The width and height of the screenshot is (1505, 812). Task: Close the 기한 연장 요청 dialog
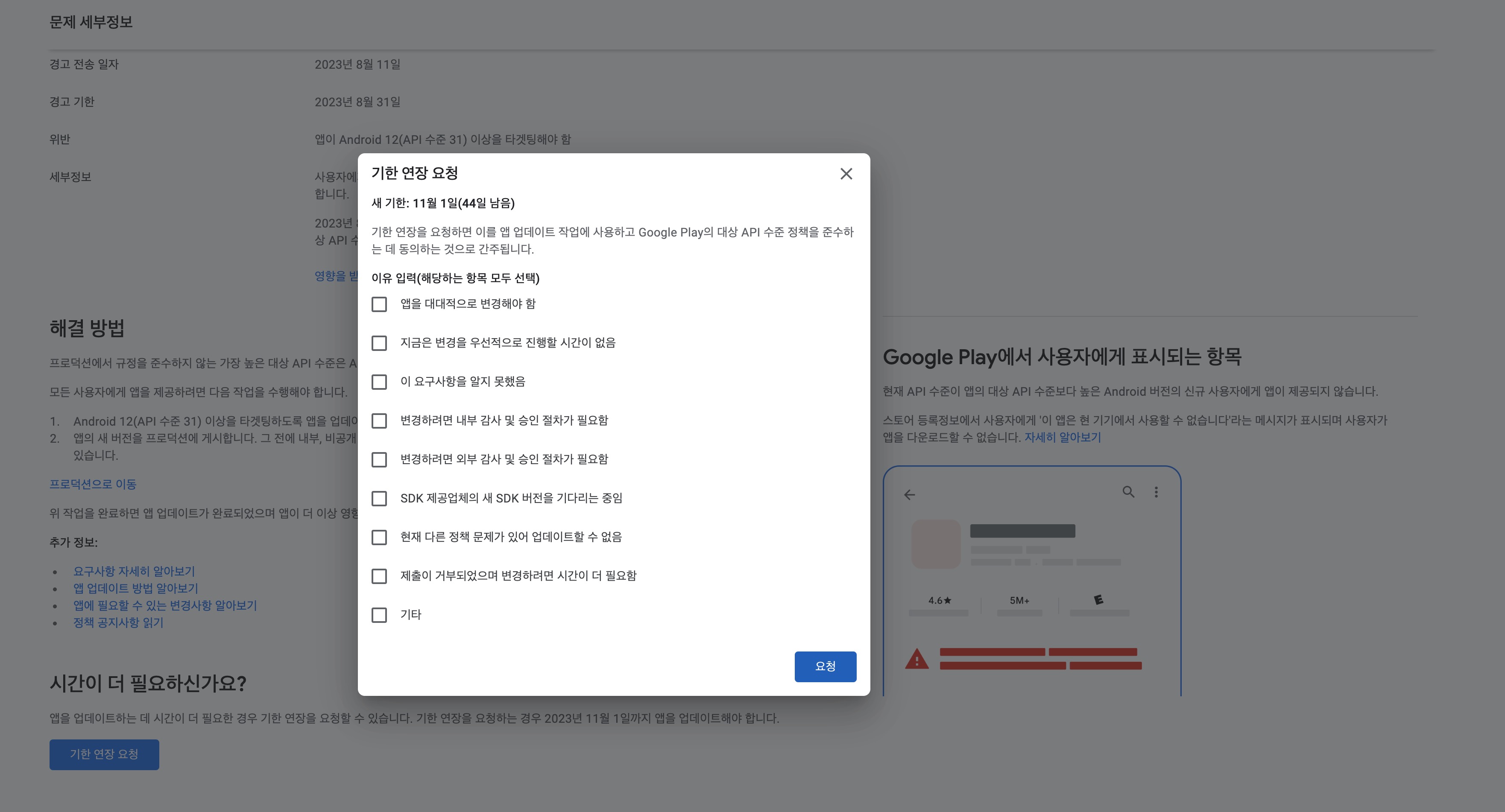pyautogui.click(x=846, y=174)
